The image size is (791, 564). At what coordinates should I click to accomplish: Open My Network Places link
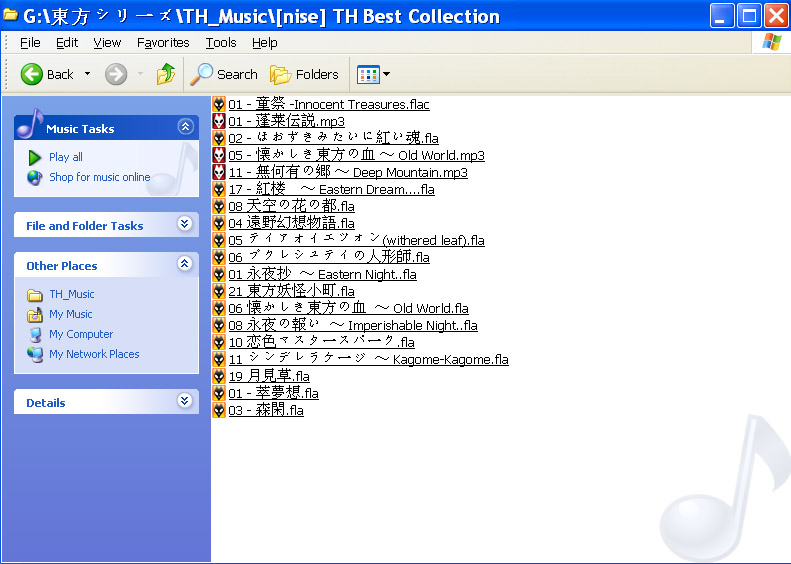[x=94, y=354]
